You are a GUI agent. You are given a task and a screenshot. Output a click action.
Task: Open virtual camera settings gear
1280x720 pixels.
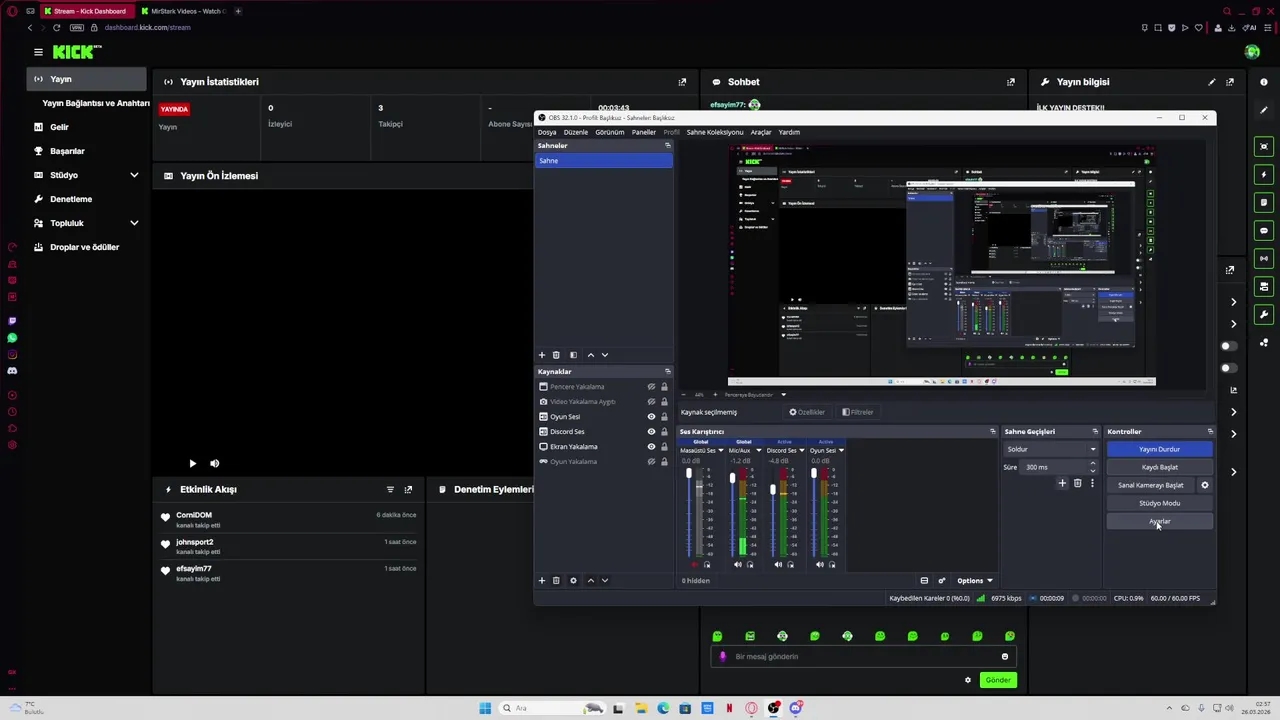pyautogui.click(x=1205, y=485)
